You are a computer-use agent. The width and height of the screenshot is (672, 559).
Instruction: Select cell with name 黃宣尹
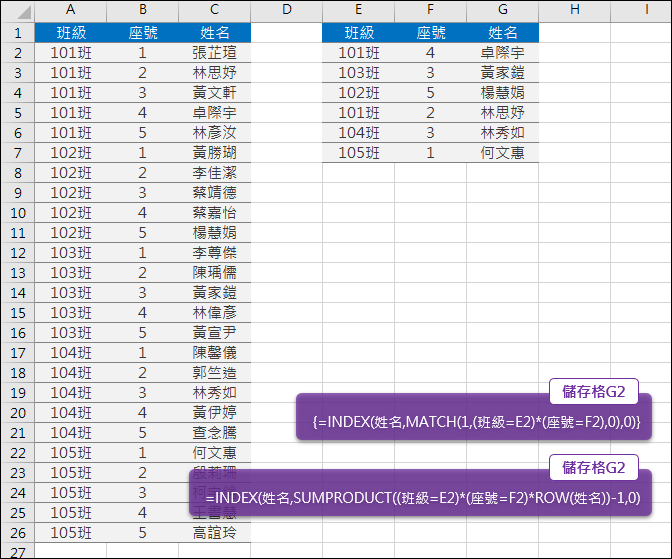coord(215,333)
